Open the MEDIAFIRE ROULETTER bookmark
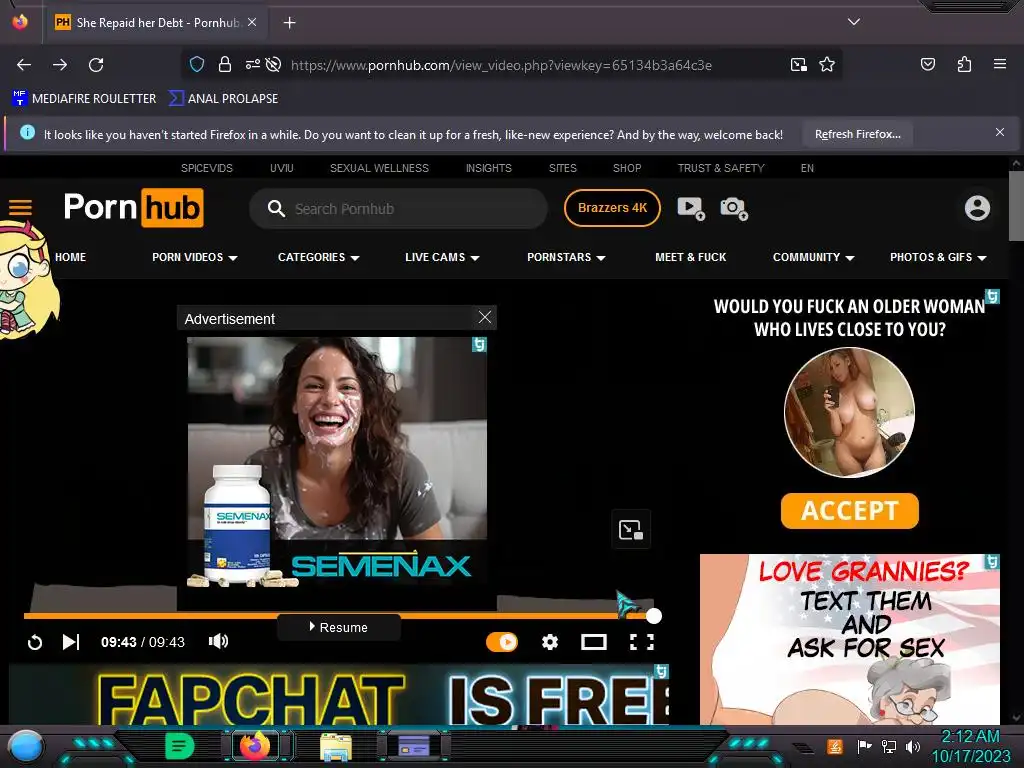The width and height of the screenshot is (1024, 768). pyautogui.click(x=84, y=99)
